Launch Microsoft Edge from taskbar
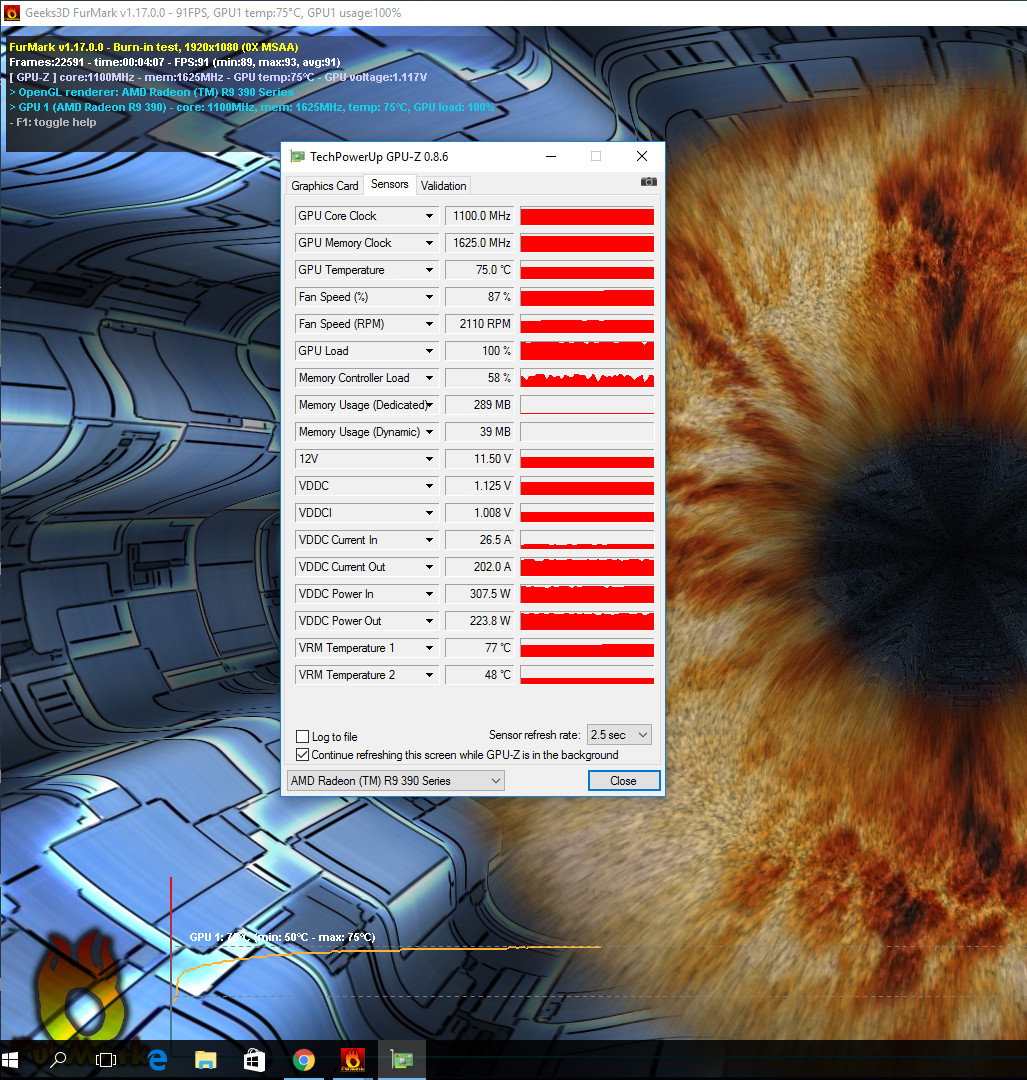 [x=157, y=1059]
